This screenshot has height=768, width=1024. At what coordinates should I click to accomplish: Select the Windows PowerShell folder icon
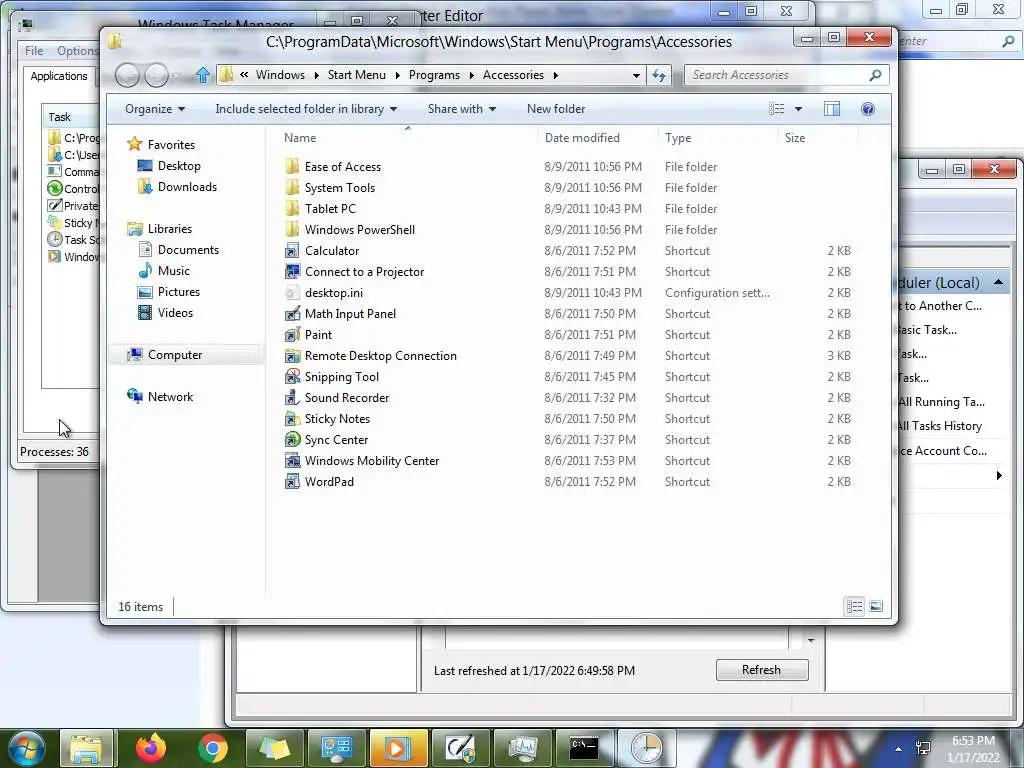point(293,229)
